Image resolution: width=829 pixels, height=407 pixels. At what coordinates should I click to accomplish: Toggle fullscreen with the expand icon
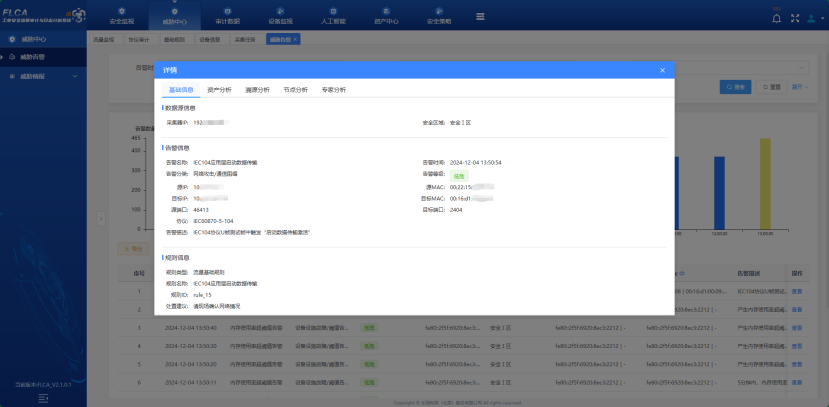pyautogui.click(x=796, y=17)
